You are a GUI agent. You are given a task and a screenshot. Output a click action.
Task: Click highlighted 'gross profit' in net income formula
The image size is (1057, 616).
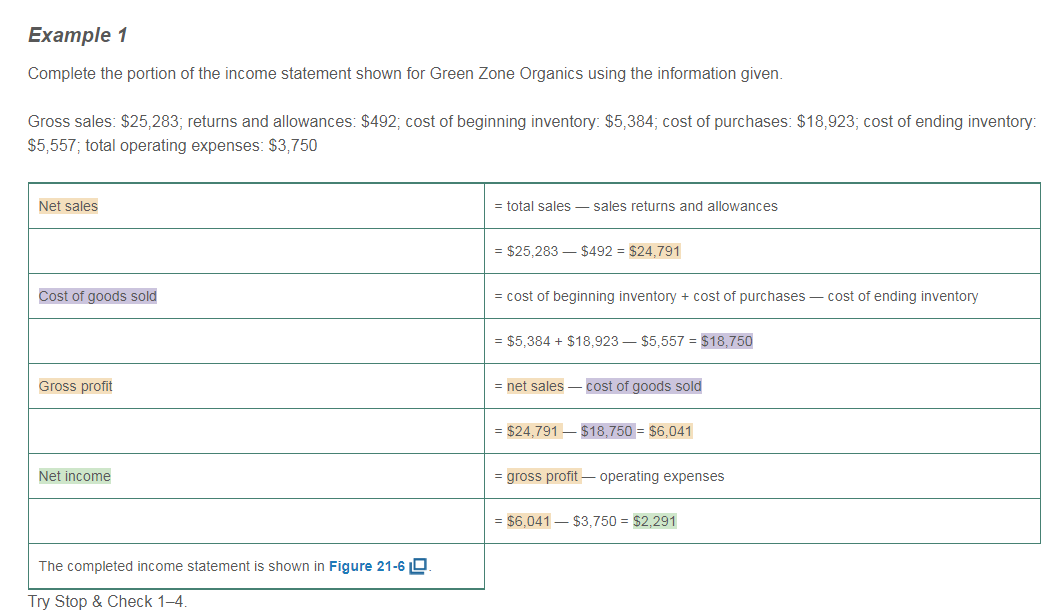543,476
